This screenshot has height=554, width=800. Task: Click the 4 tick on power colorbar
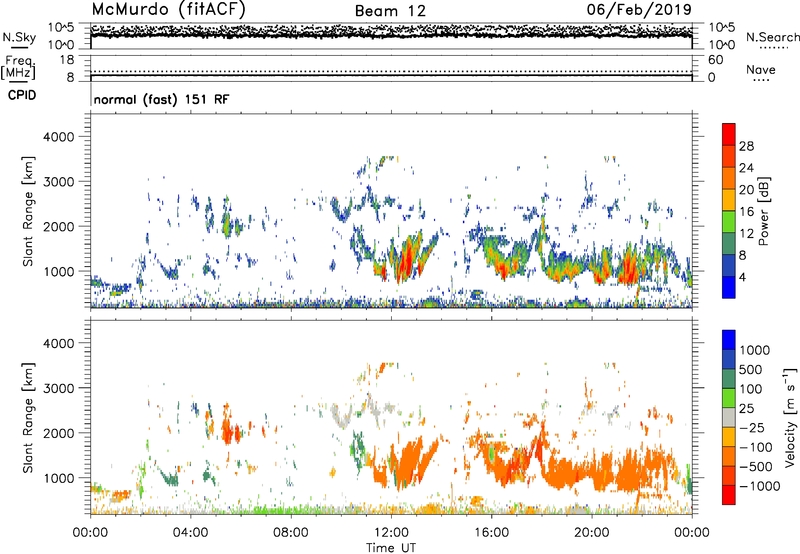tap(742, 277)
